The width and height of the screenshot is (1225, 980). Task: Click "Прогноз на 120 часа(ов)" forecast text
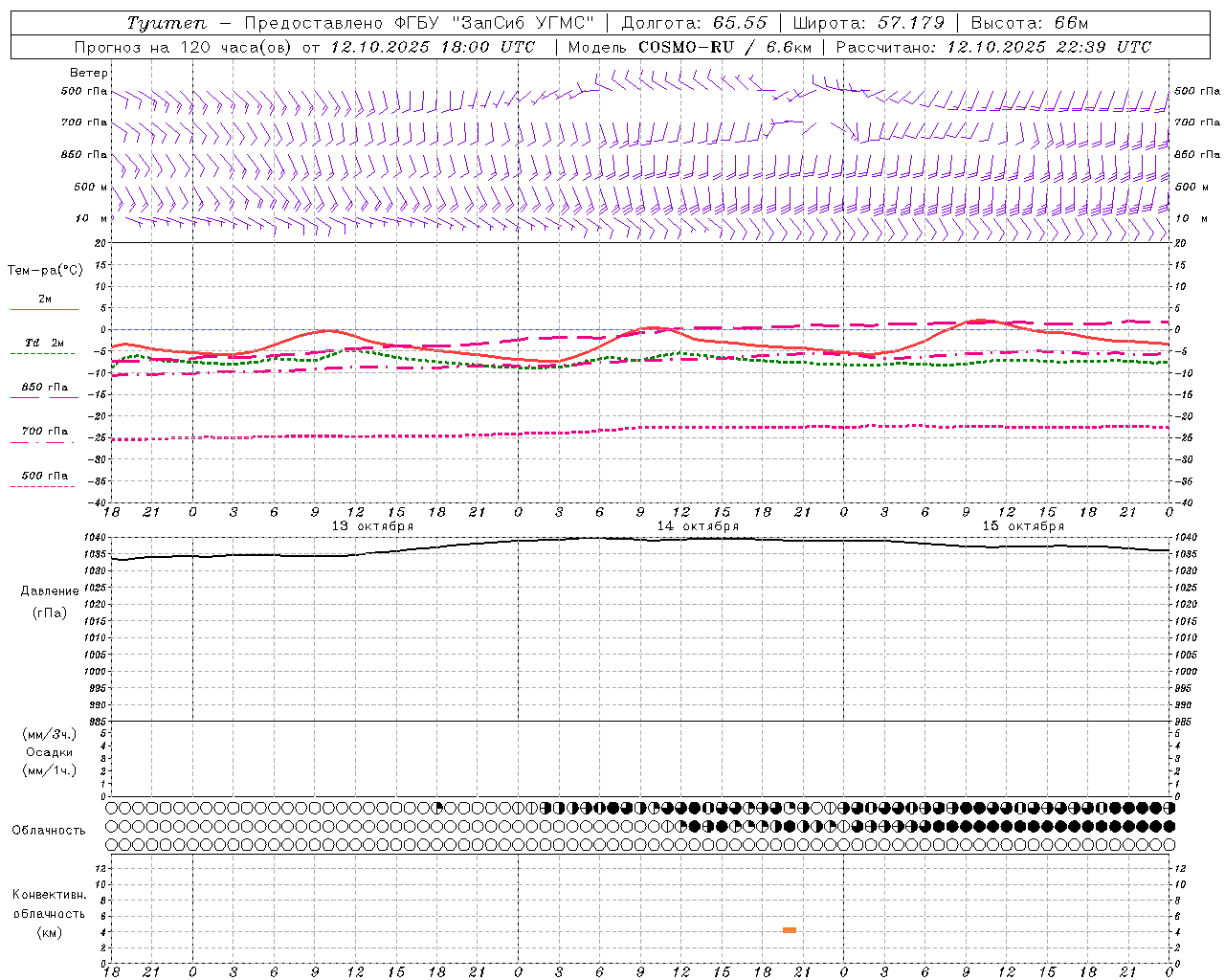tap(183, 47)
